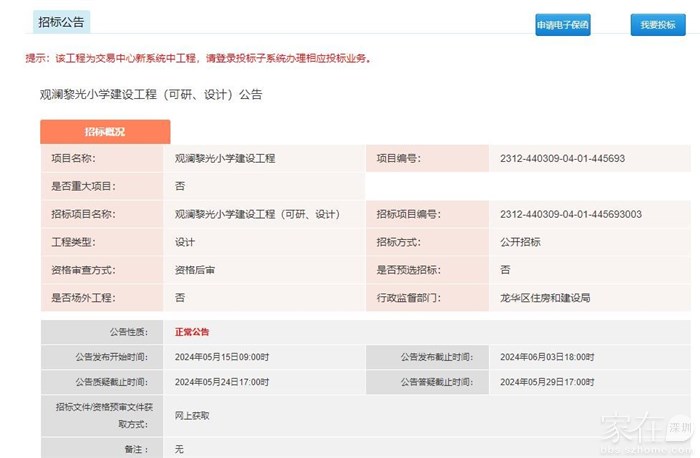700x458 pixels.
Task: Select the orange 招标概况 section tab
Action: (x=105, y=132)
